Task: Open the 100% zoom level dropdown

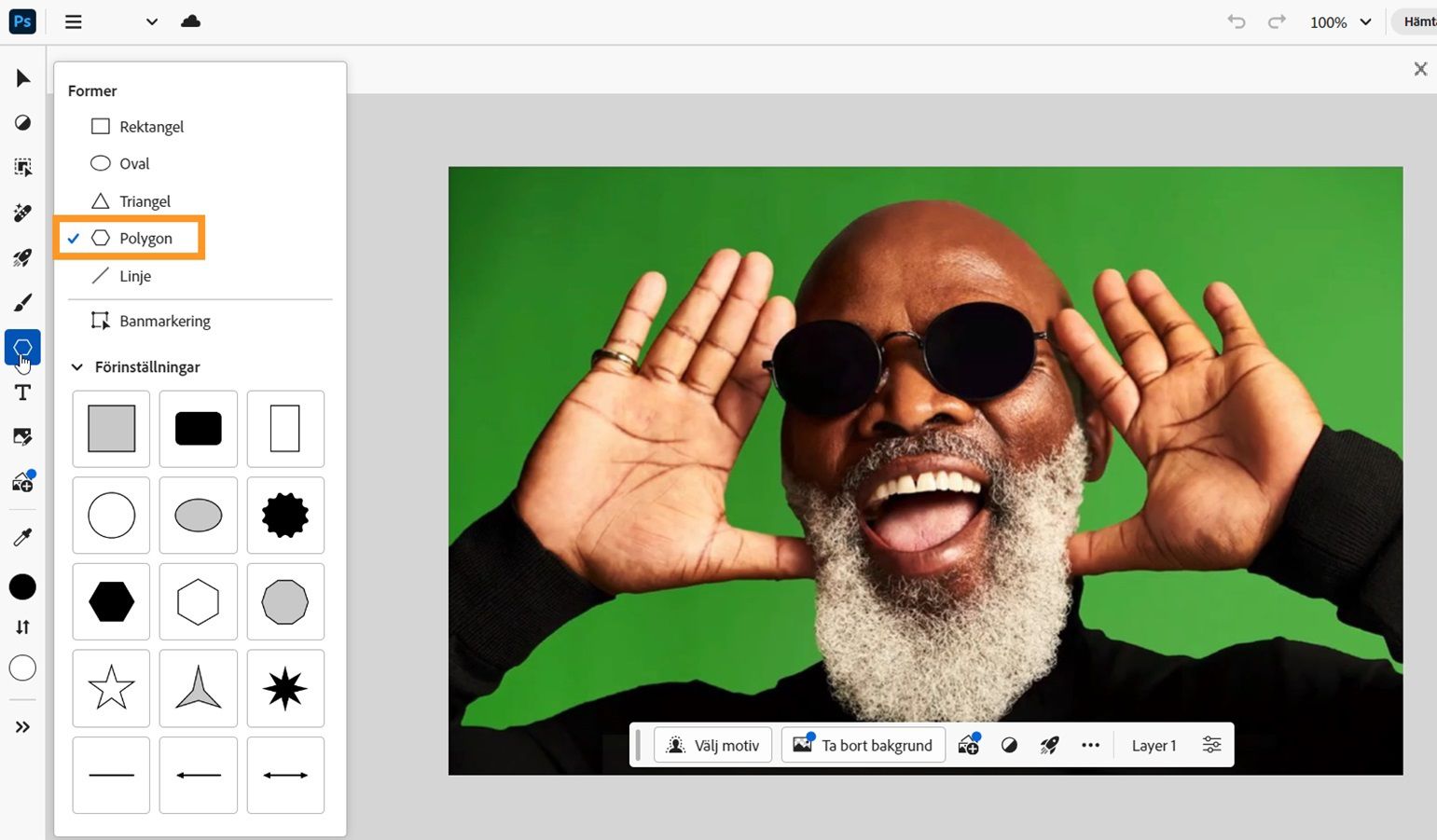Action: pyautogui.click(x=1339, y=21)
